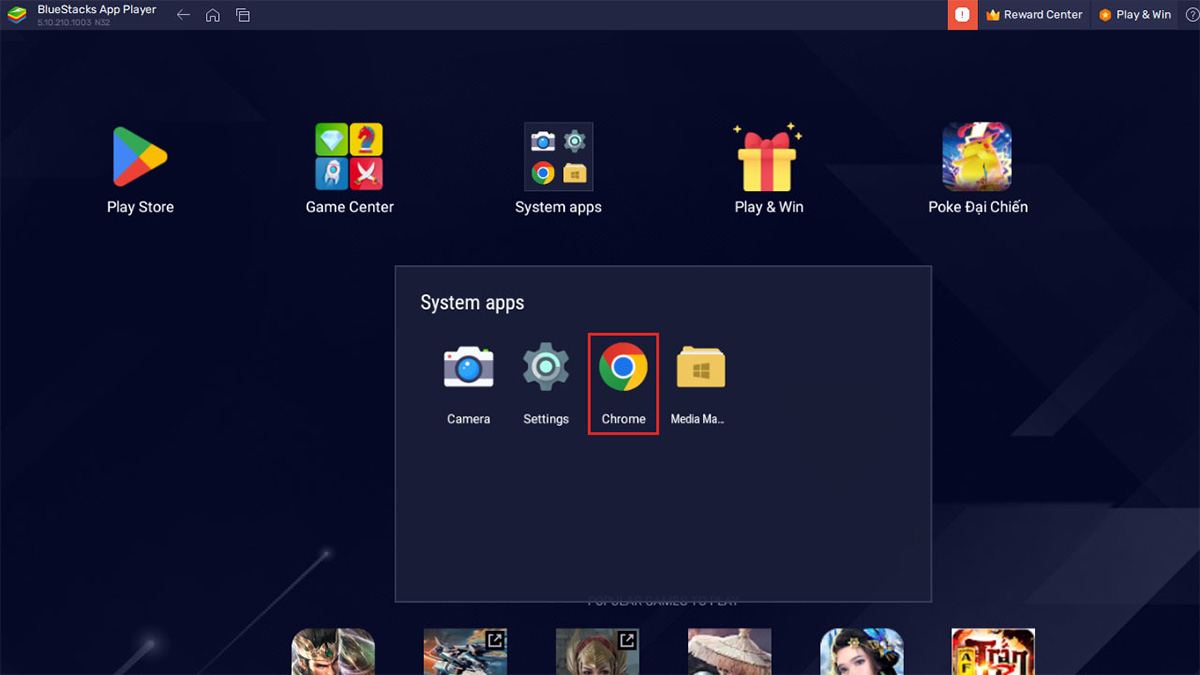Screen dimensions: 1200x675
Task: Open the spaceship game thumbnail
Action: (465, 651)
